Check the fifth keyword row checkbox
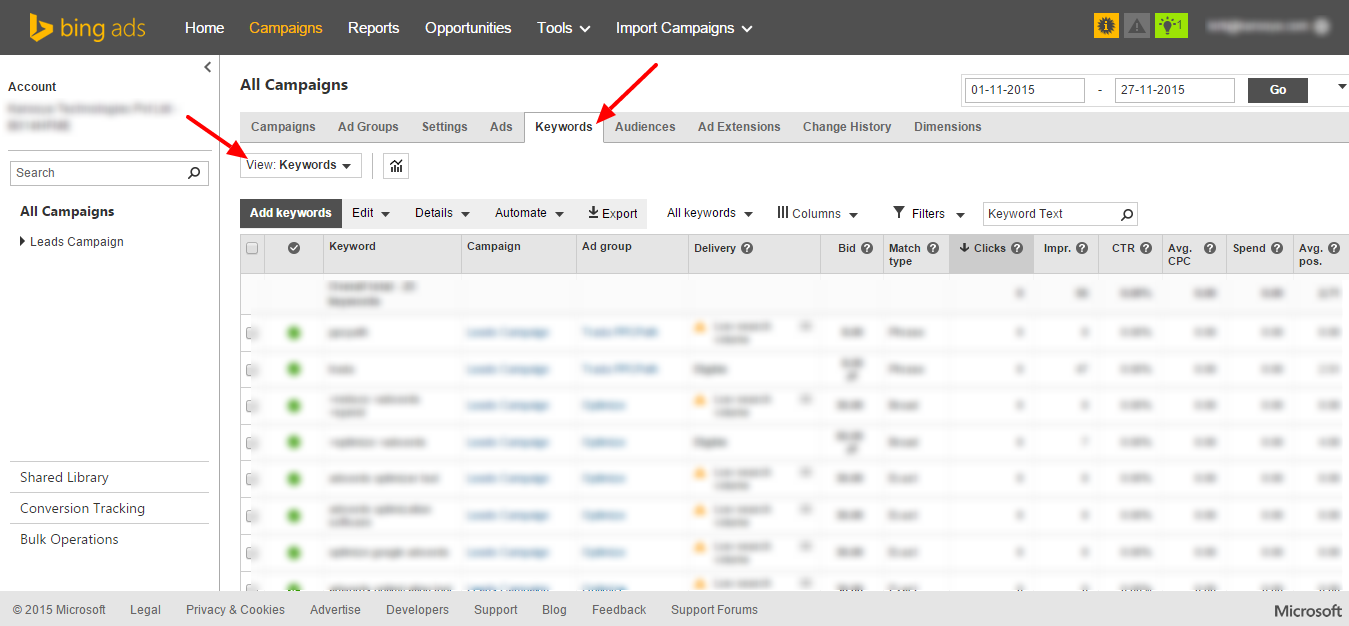This screenshot has width=1349, height=626. [x=252, y=479]
